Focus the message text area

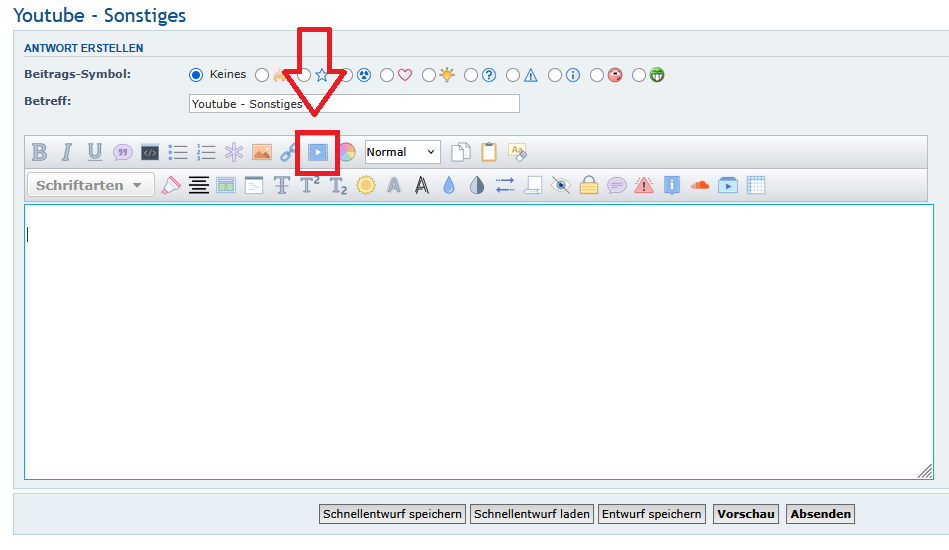[479, 342]
